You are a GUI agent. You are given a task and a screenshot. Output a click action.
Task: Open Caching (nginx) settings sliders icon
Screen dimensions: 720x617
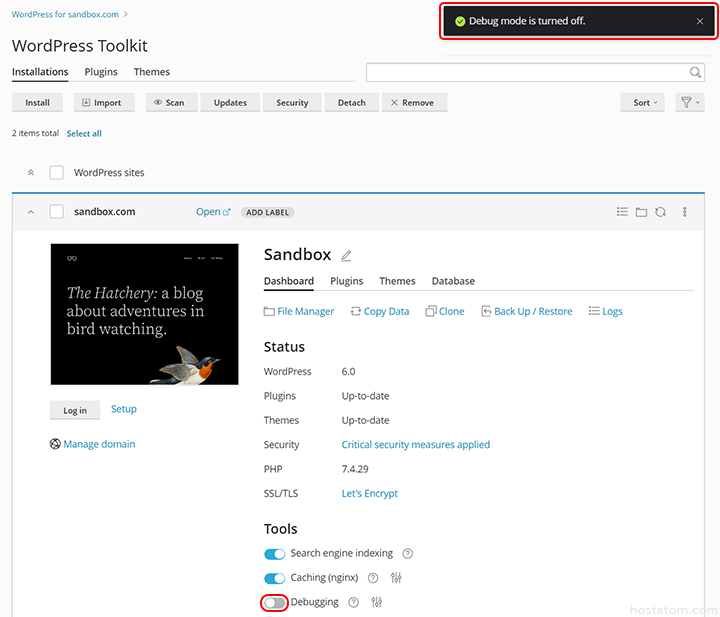point(396,578)
